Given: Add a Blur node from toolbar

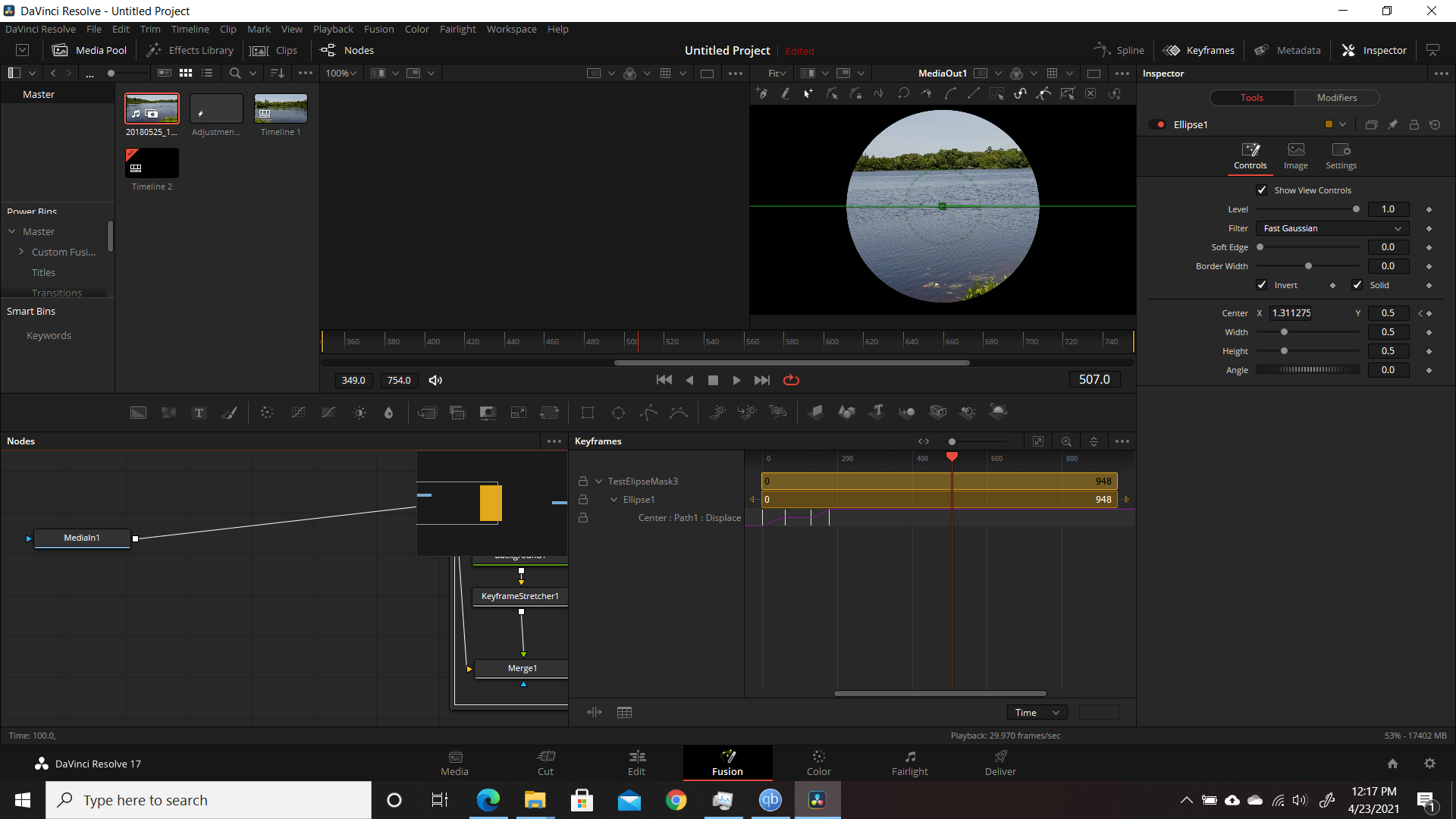Looking at the screenshot, I should (x=389, y=413).
